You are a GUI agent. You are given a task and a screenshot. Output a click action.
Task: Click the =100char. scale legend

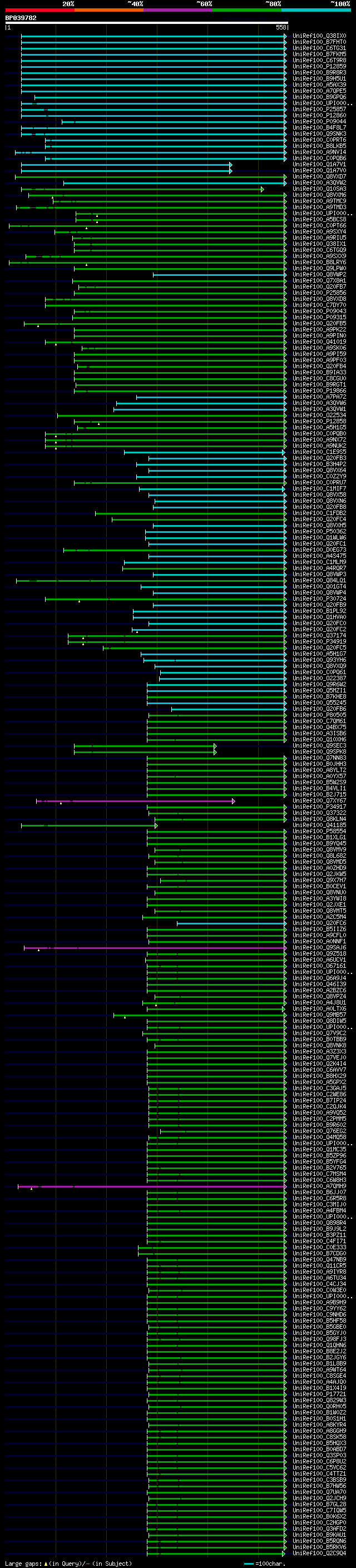(264, 1564)
